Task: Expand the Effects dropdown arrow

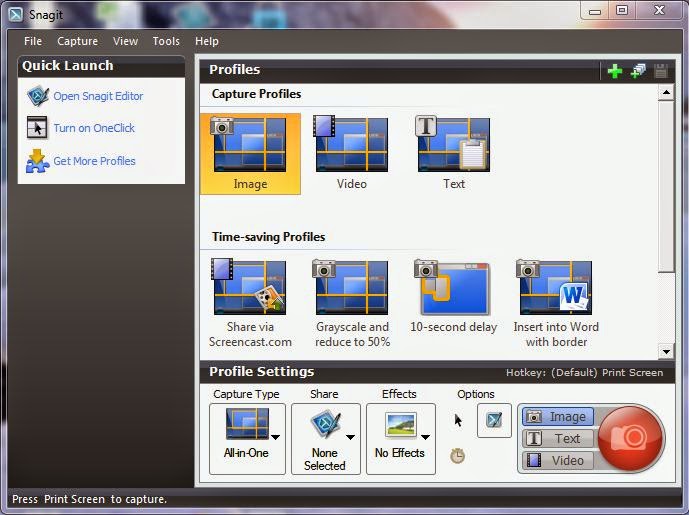Action: tap(425, 437)
